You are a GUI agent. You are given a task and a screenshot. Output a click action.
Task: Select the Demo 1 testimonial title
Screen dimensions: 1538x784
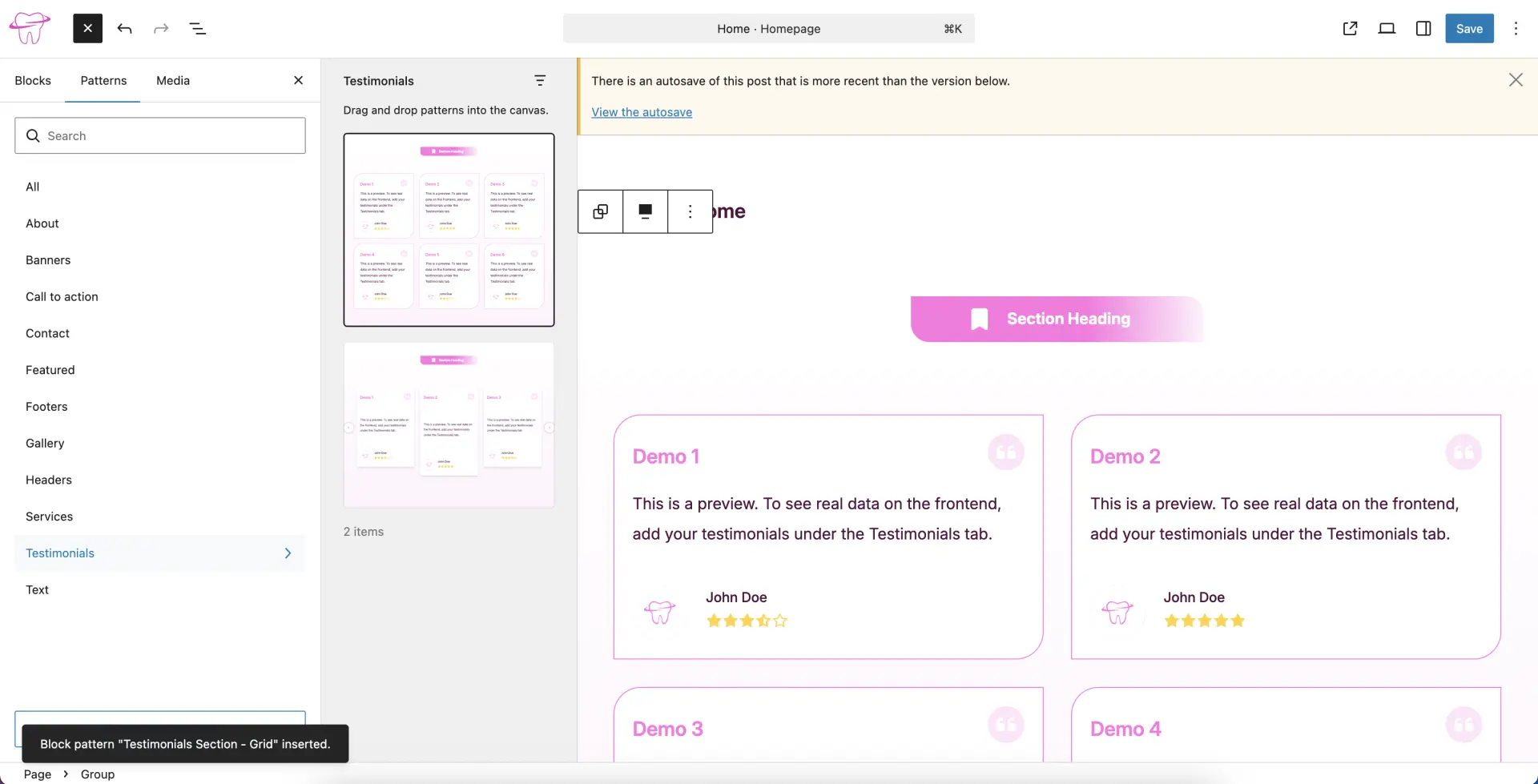click(x=666, y=456)
